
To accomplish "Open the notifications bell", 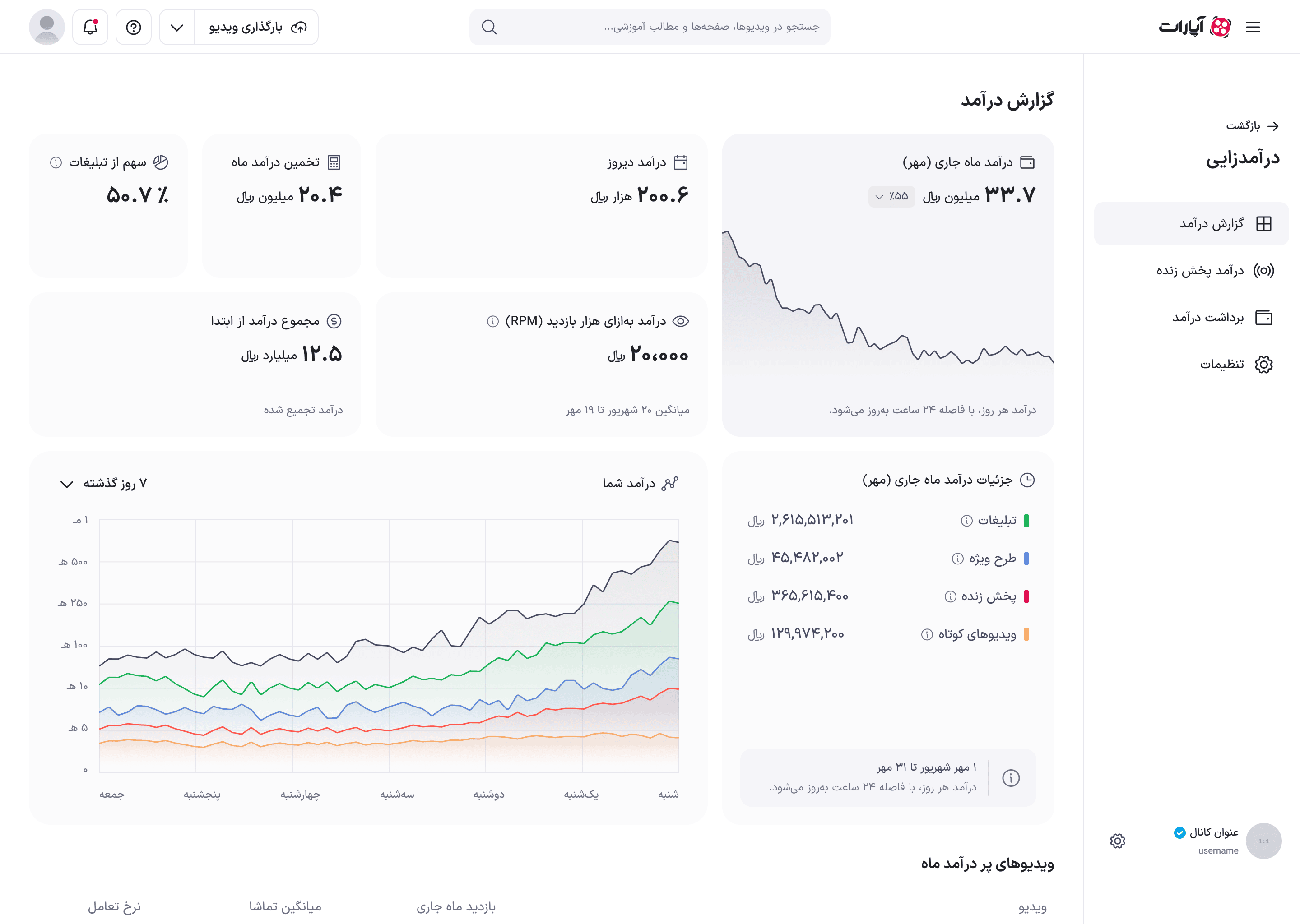I will 90,27.
